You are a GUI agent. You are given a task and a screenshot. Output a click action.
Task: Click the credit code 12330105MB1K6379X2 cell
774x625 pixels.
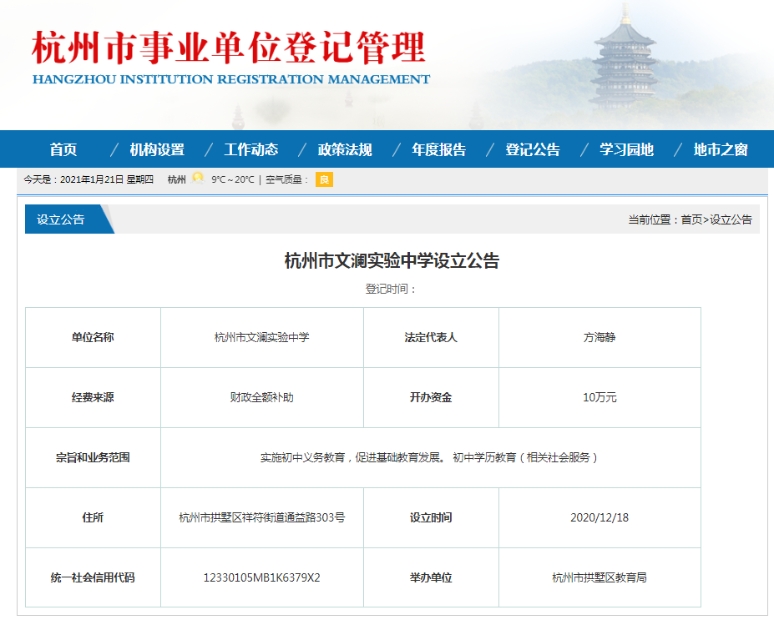(262, 577)
